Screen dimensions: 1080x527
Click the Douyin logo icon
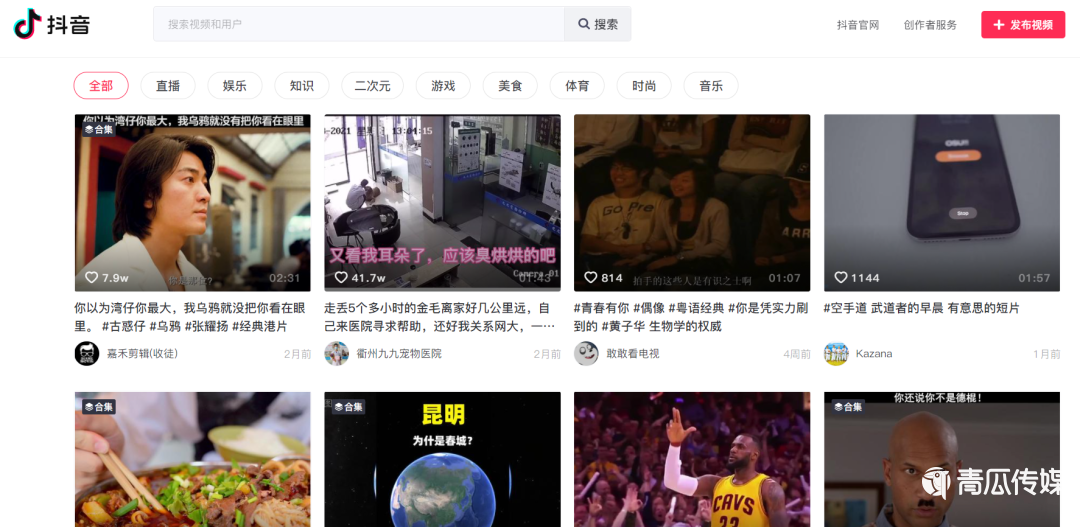(27, 24)
